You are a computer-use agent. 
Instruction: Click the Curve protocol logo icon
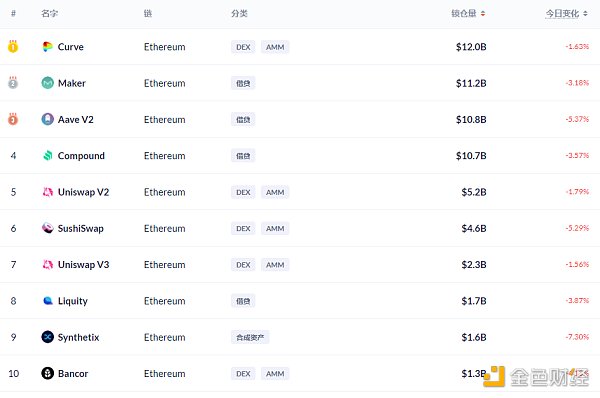pyautogui.click(x=47, y=47)
